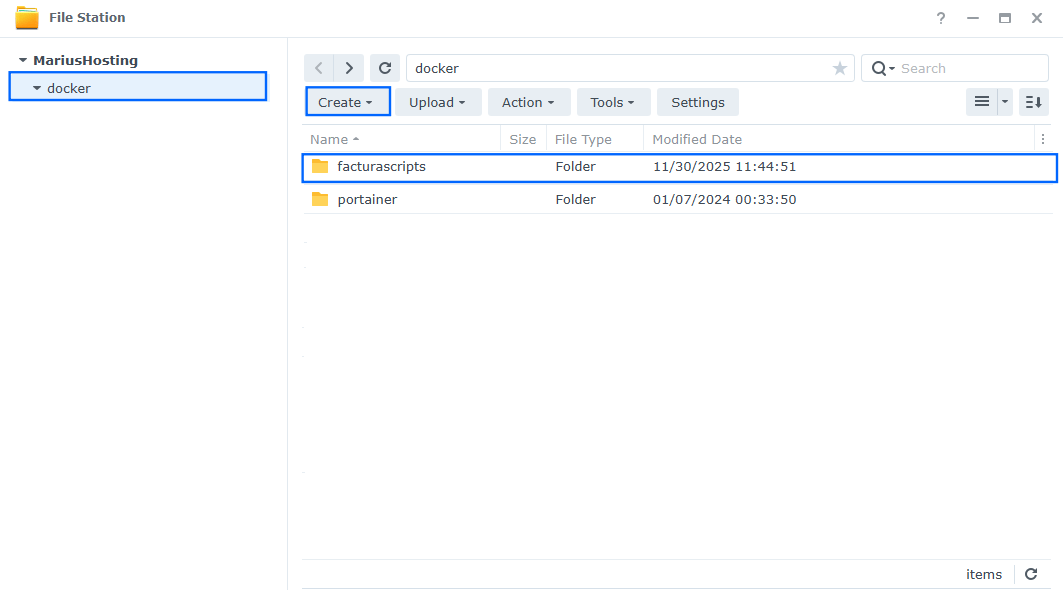This screenshot has height=590, width=1063.
Task: Click the forward navigation arrow button
Action: (x=348, y=67)
